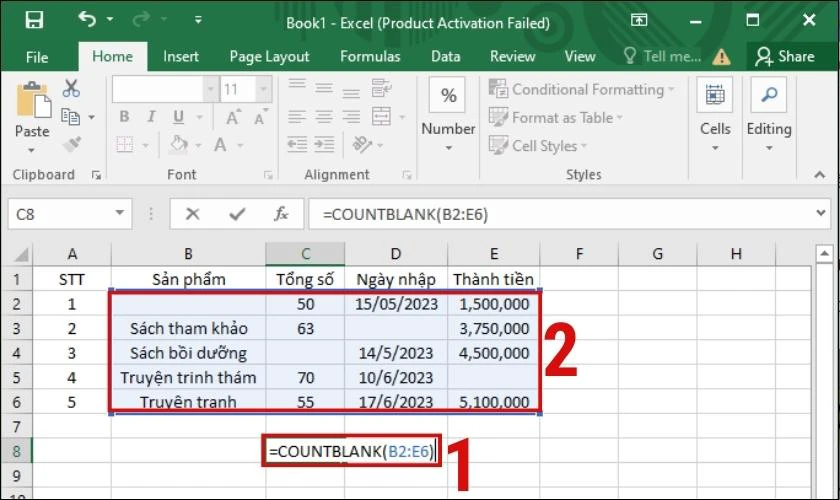Open the font size dropdown
Viewport: 840px width, 500px height.
click(x=263, y=89)
